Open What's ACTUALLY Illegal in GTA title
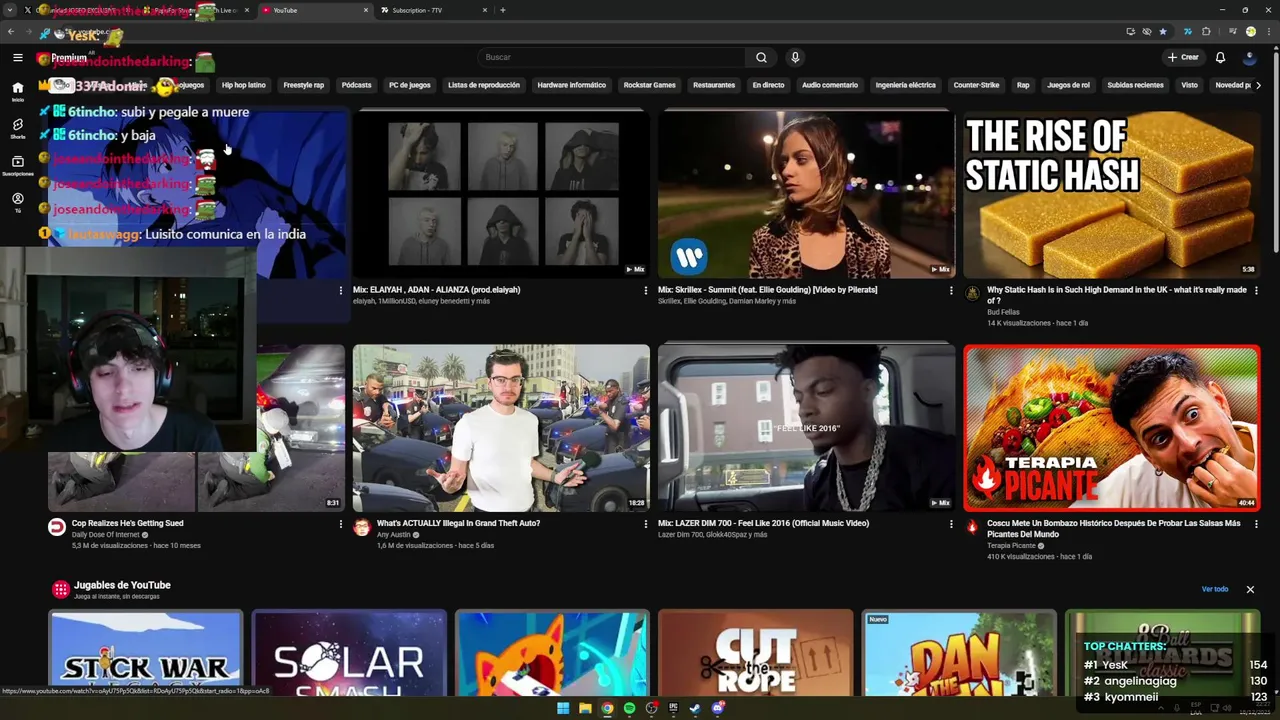 pyautogui.click(x=458, y=523)
